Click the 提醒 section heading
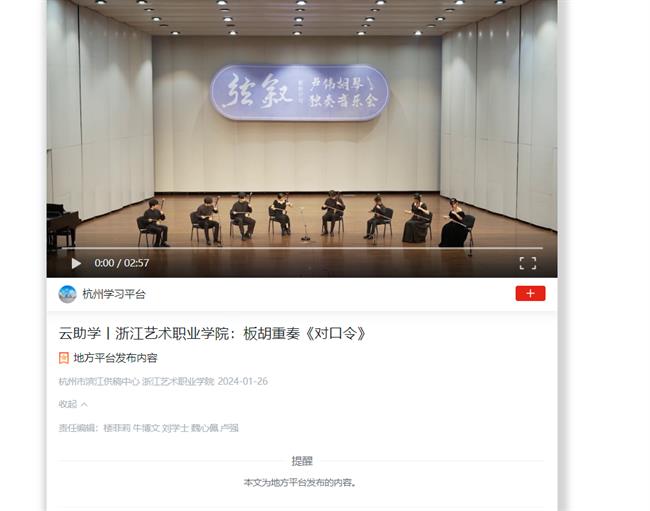 302,461
